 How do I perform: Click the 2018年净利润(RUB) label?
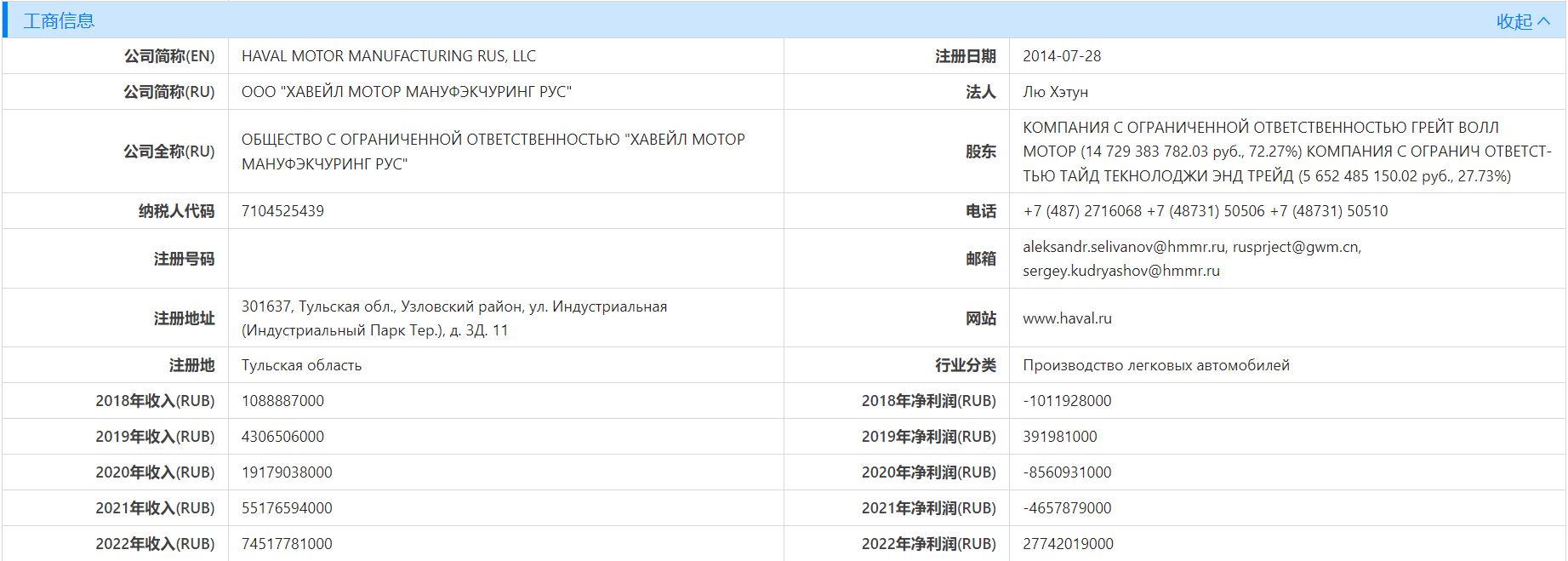coord(929,401)
